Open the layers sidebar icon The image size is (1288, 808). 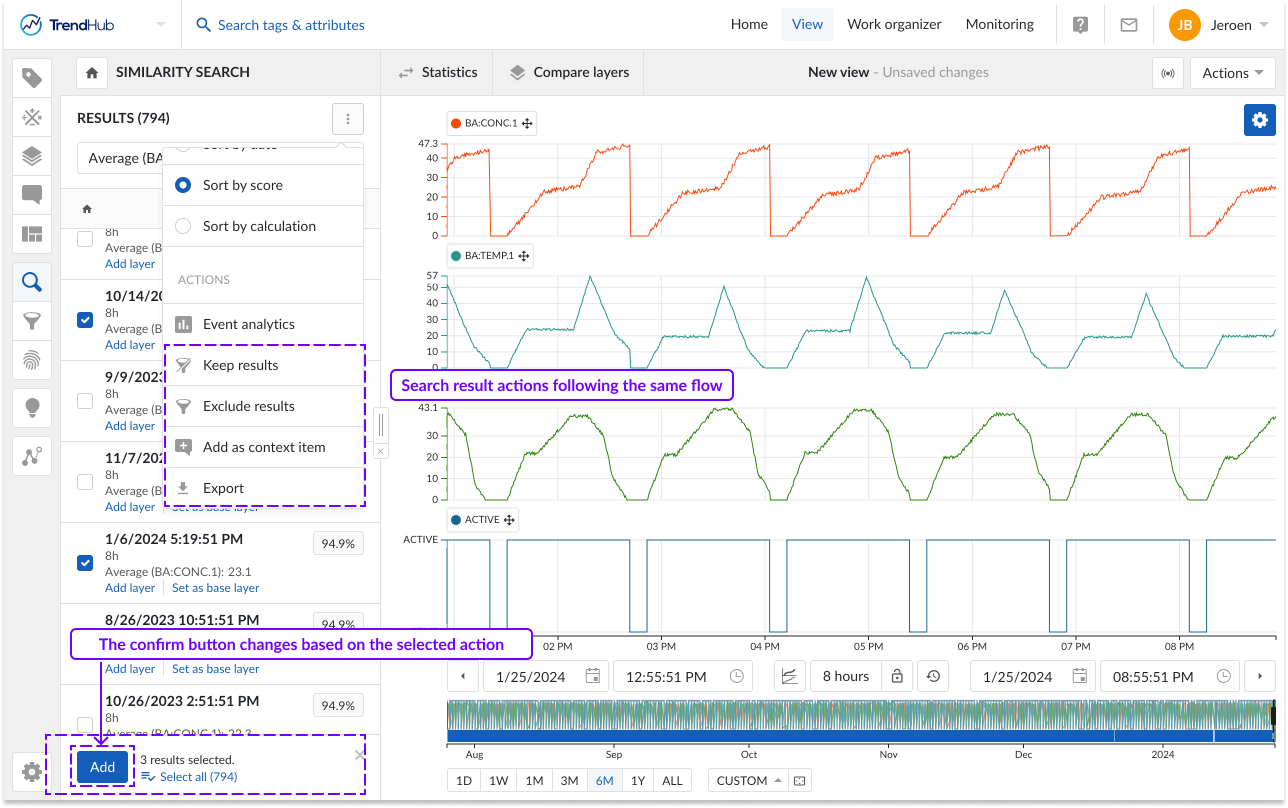coord(32,156)
